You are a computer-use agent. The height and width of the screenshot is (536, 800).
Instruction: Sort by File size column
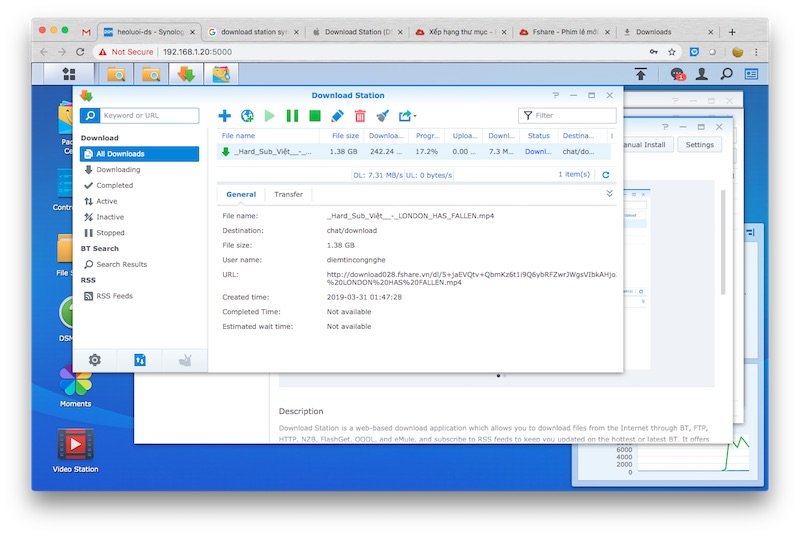click(x=342, y=136)
